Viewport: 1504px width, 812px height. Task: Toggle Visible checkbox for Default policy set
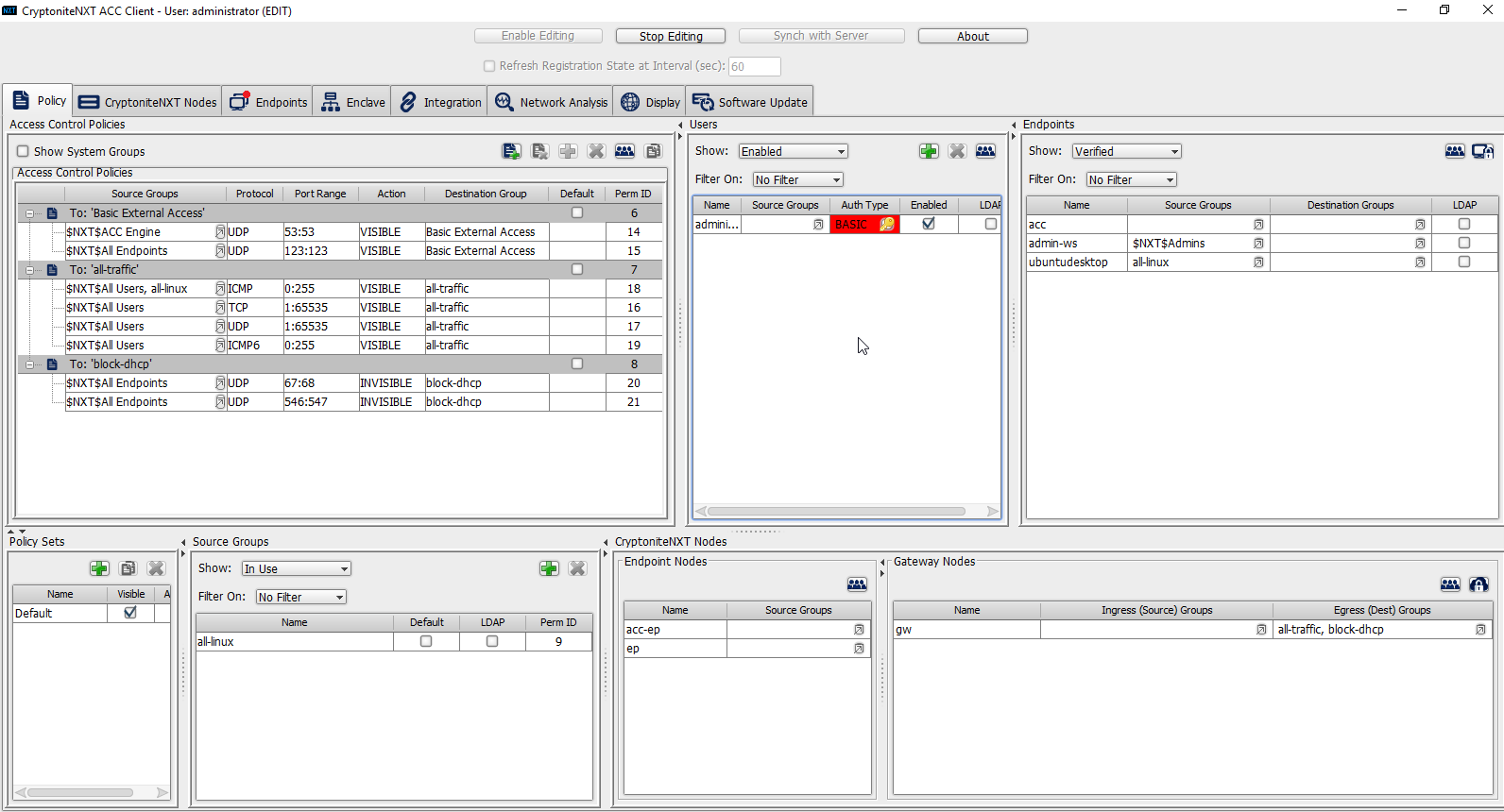130,613
